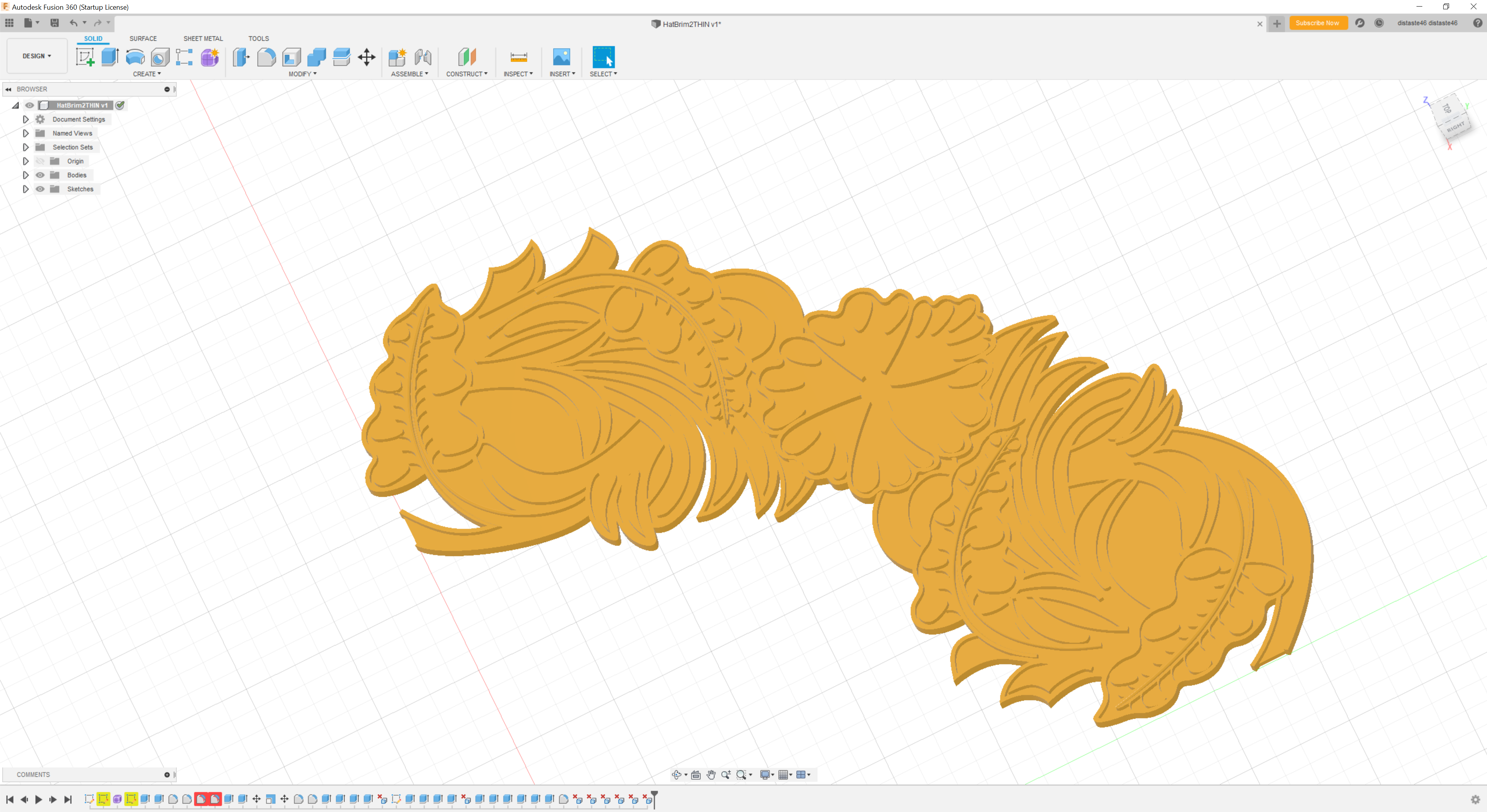Image resolution: width=1487 pixels, height=812 pixels.
Task: Switch to the SHEET METAL tab
Action: click(x=203, y=39)
